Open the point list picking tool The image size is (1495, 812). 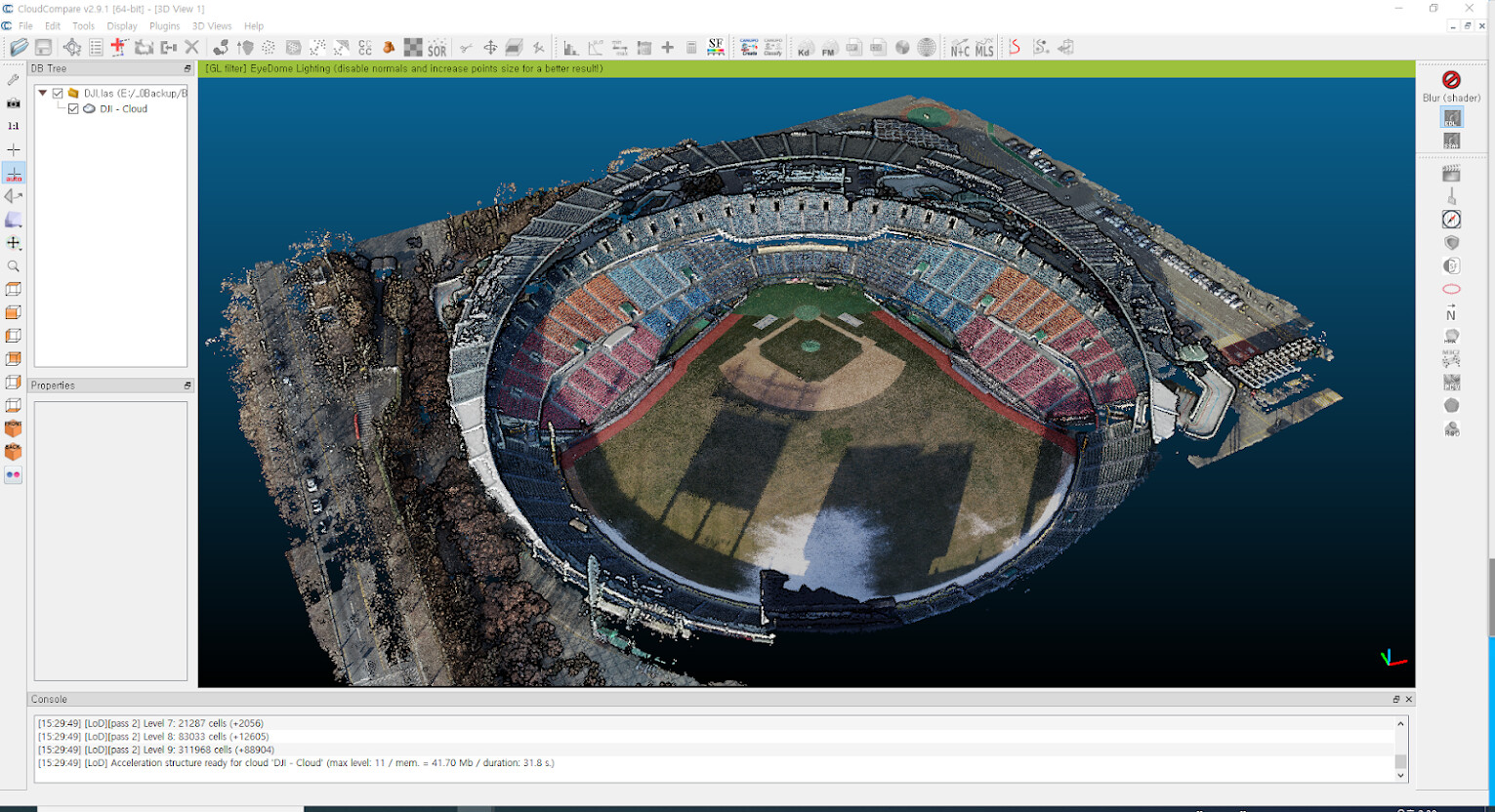(x=96, y=47)
